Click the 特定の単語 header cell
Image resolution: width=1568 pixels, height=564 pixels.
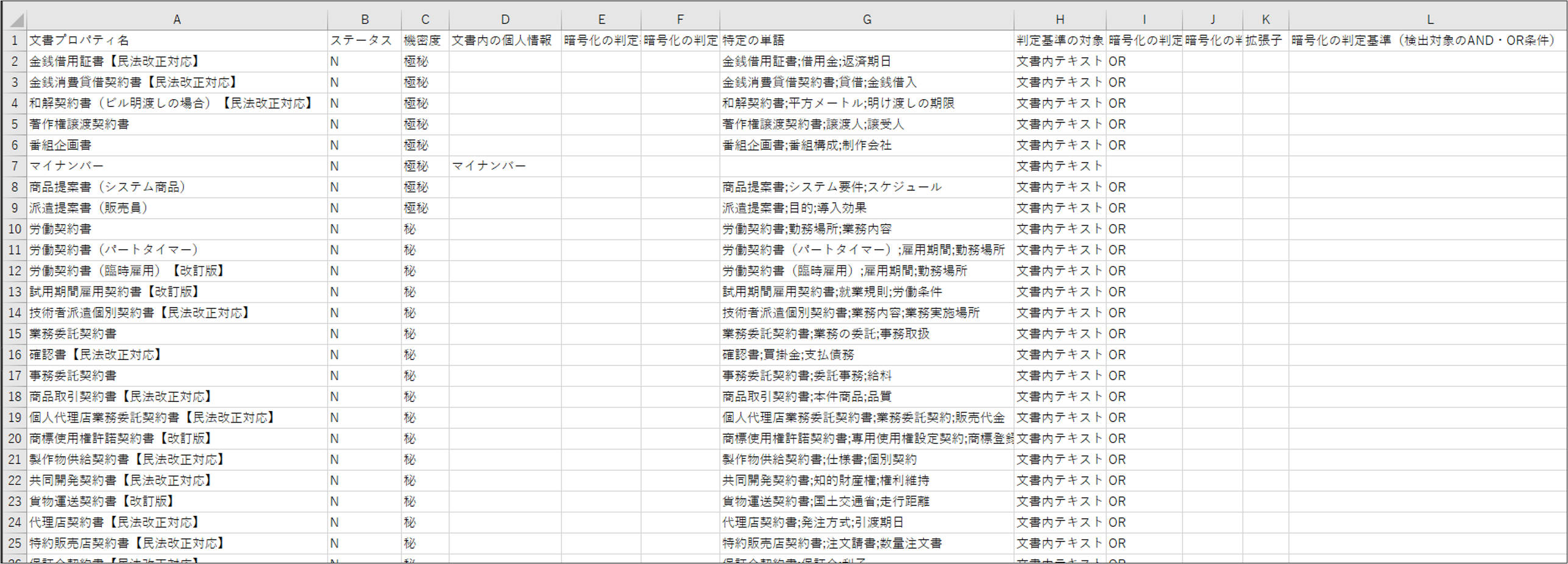click(x=866, y=41)
